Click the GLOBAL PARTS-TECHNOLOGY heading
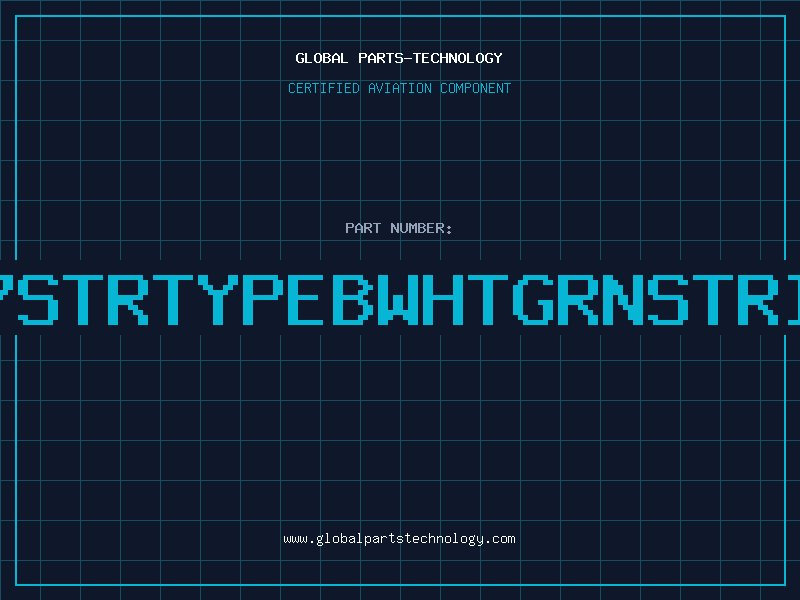This screenshot has width=800, height=600. tap(399, 58)
